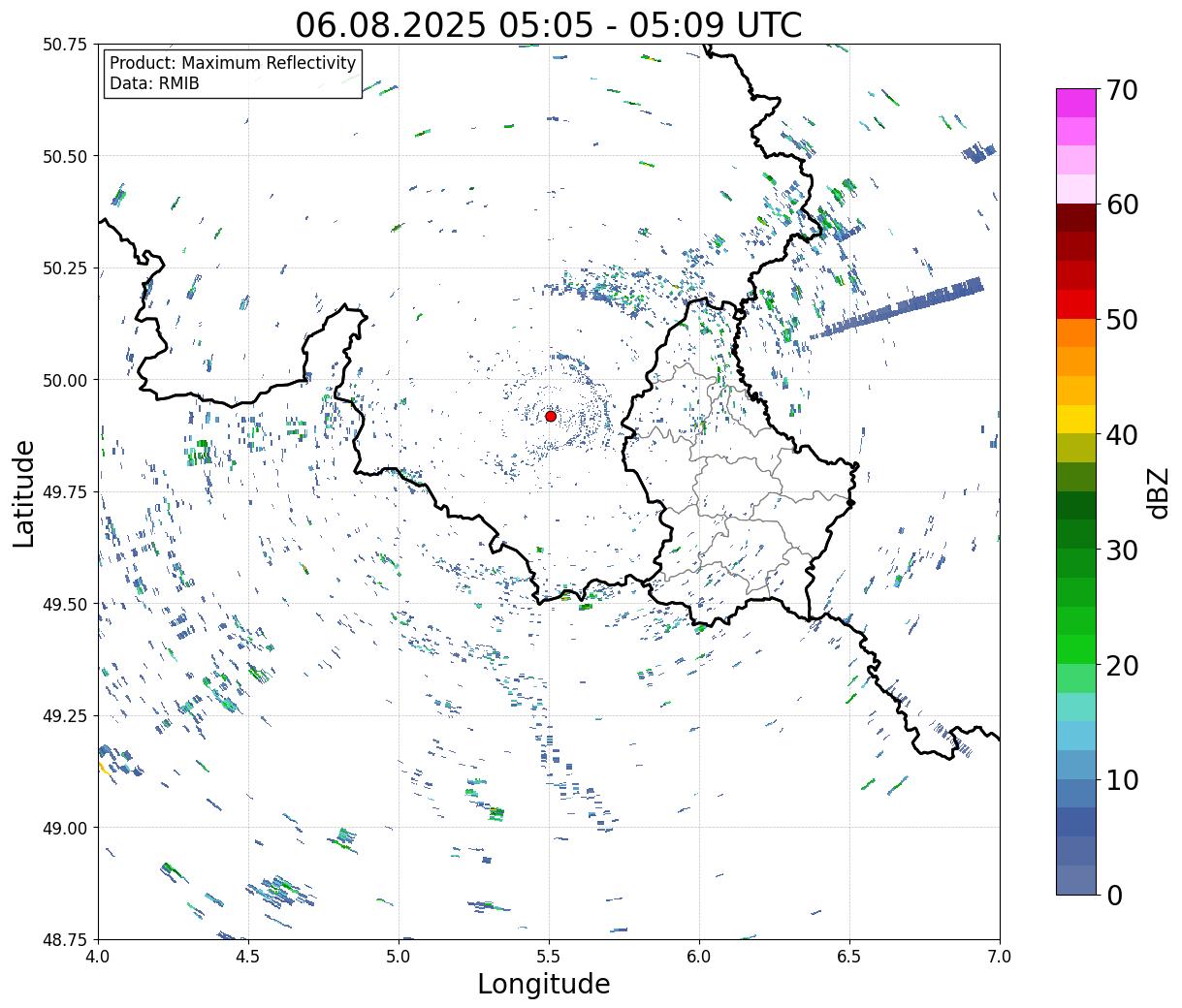Click the 'Data: RMIB' legend text
The width and height of the screenshot is (1182, 1008).
154,84
